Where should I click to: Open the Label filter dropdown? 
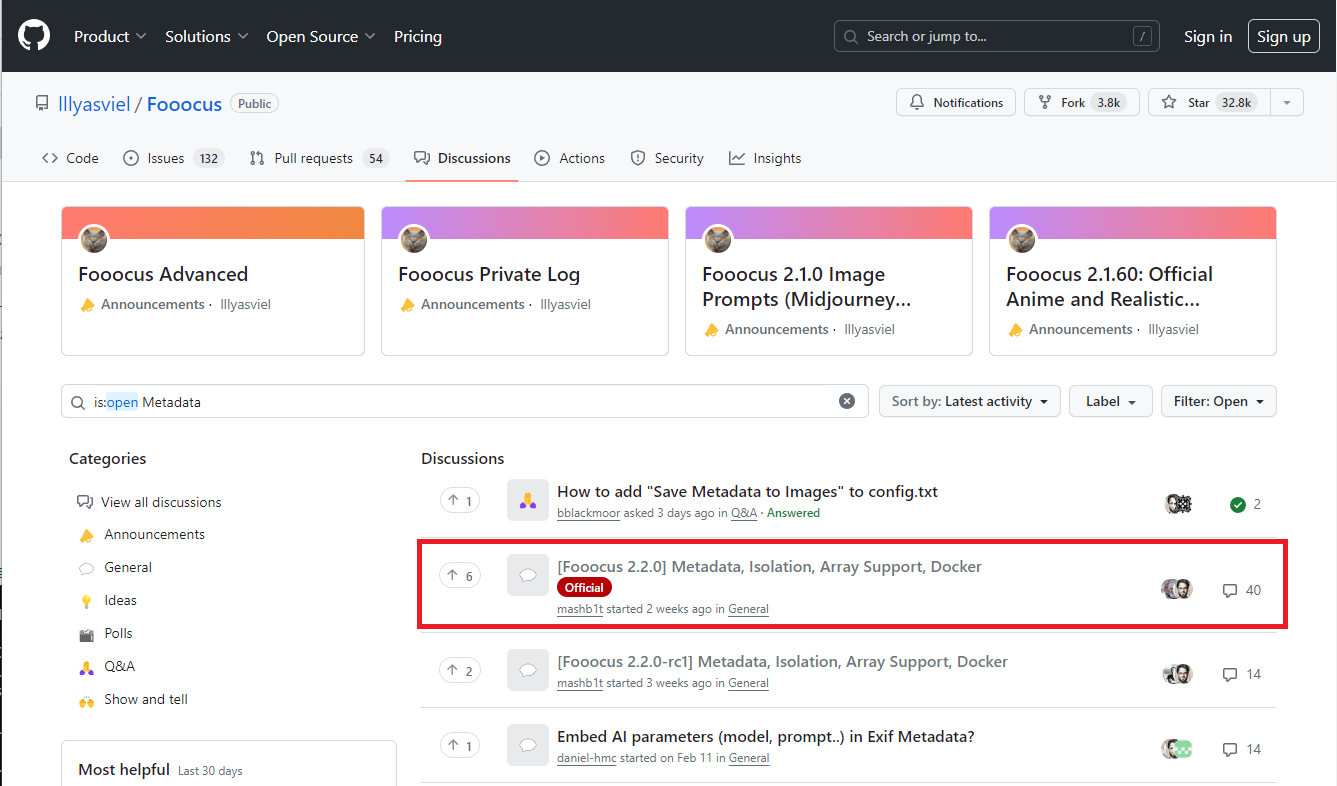1111,401
